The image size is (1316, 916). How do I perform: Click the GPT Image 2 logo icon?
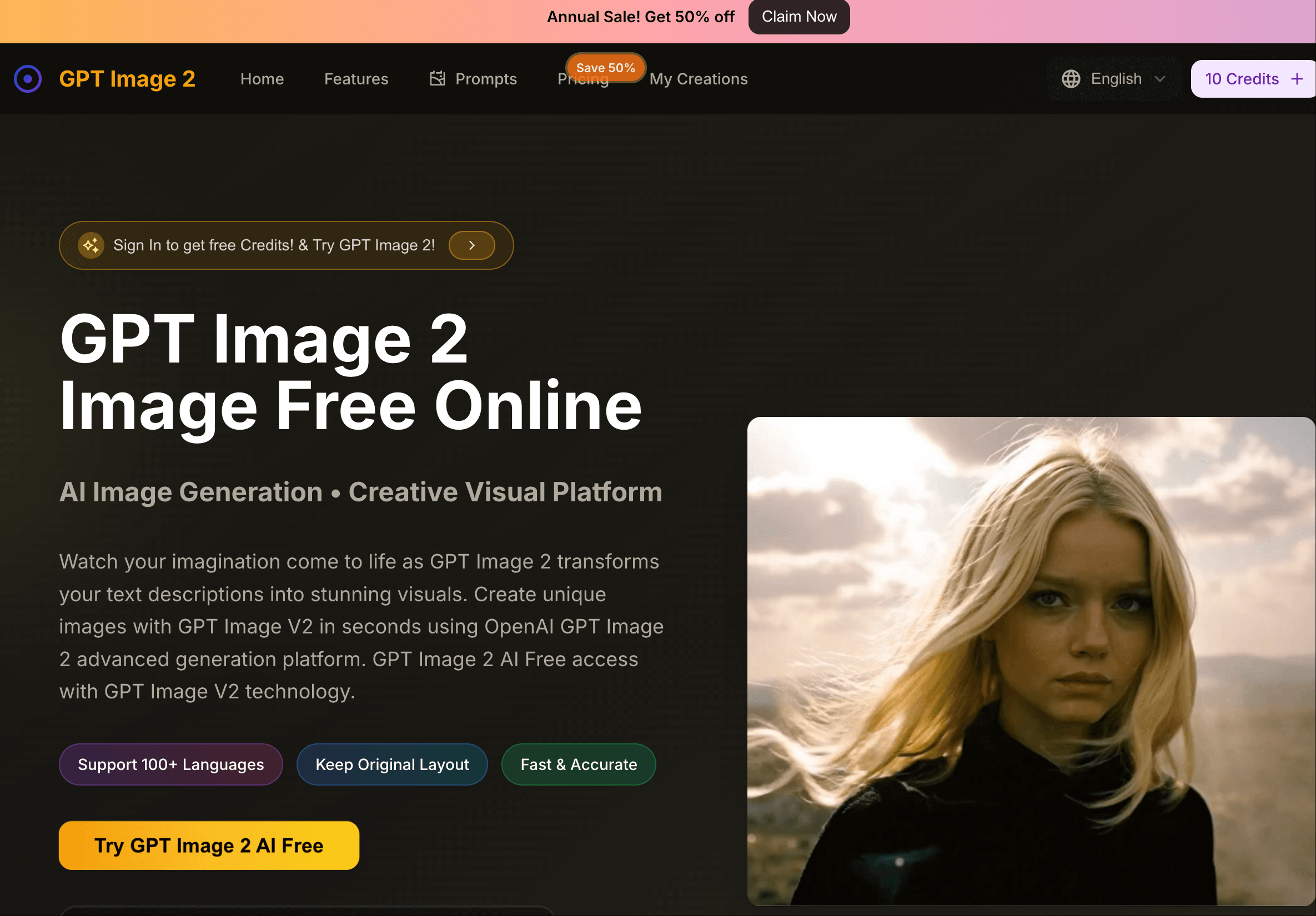pos(27,78)
